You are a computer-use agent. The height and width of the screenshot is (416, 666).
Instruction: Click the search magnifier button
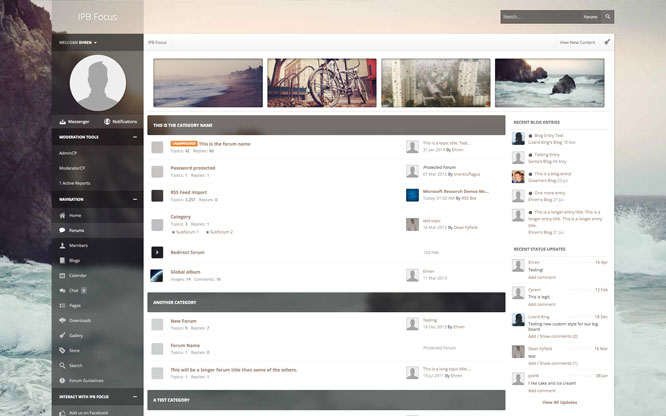coord(607,17)
